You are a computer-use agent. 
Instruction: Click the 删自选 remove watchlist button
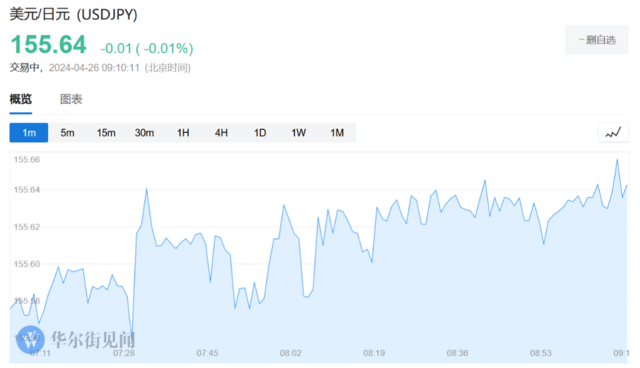coord(597,40)
